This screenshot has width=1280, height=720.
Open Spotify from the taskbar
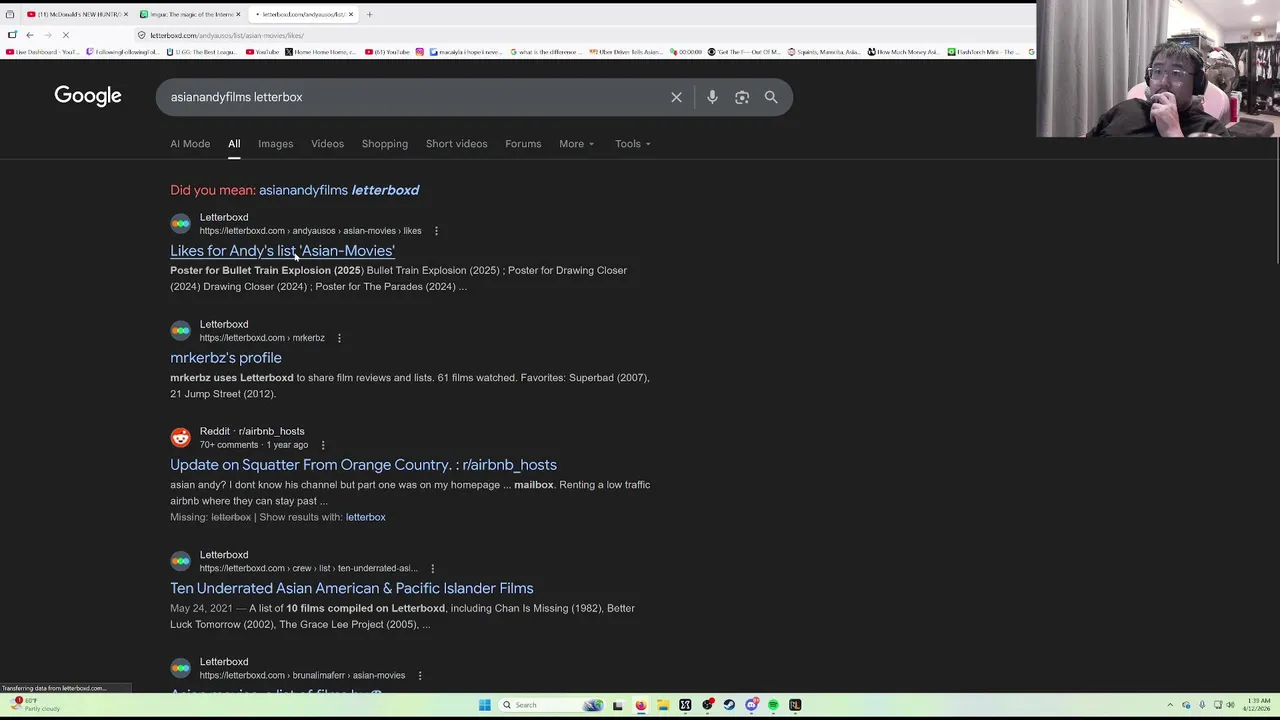pos(773,705)
